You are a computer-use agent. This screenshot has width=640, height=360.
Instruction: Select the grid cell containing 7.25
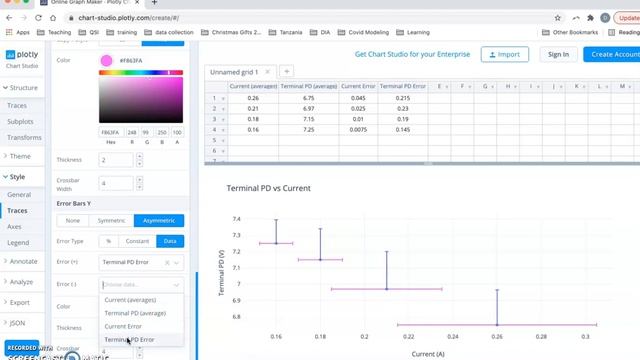tap(309, 129)
